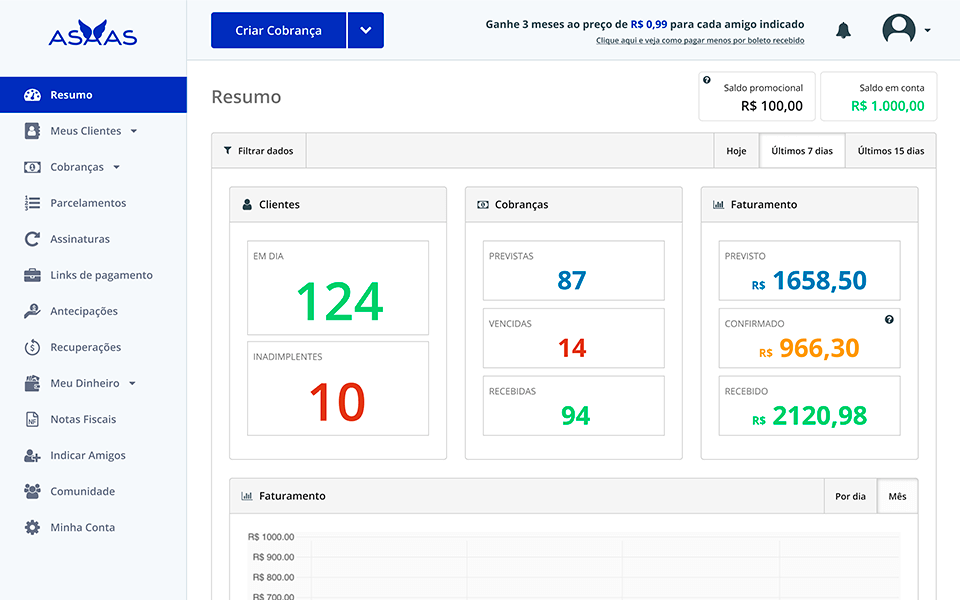Open the notifications bell

coord(843,29)
